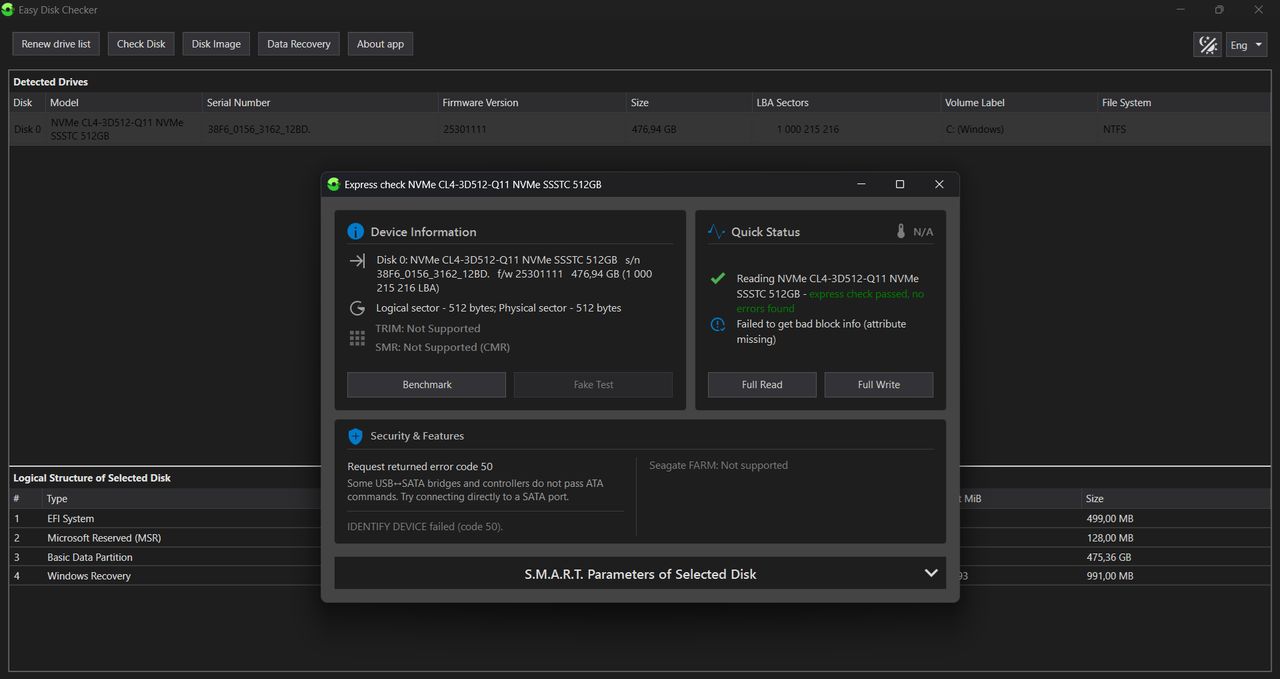Click Renew drive list button
Image resolution: width=1280 pixels, height=679 pixels.
pyautogui.click(x=56, y=44)
